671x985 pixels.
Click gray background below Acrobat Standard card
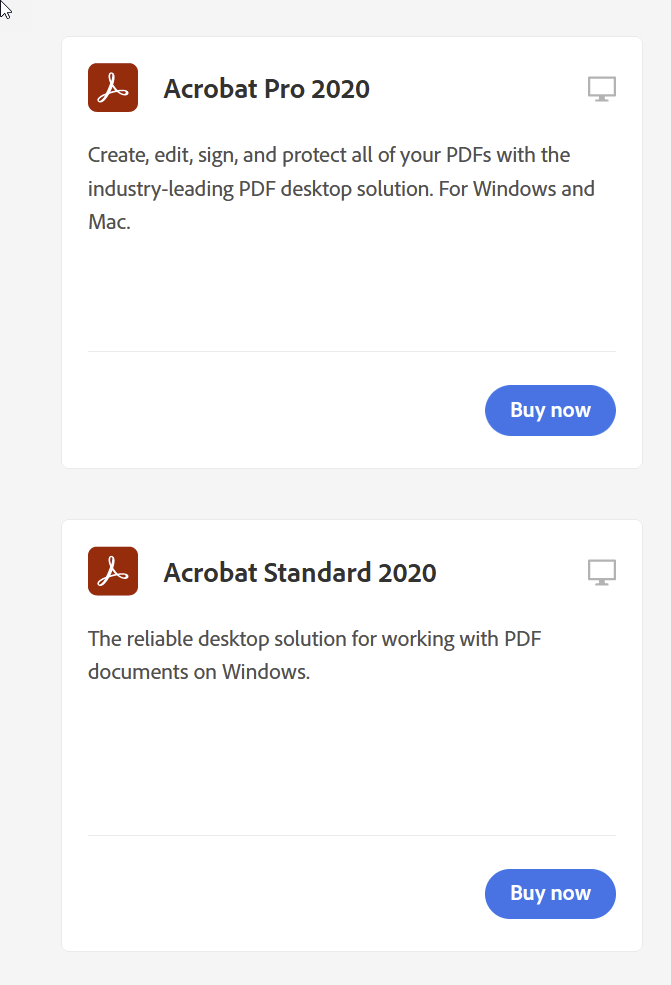(351, 968)
